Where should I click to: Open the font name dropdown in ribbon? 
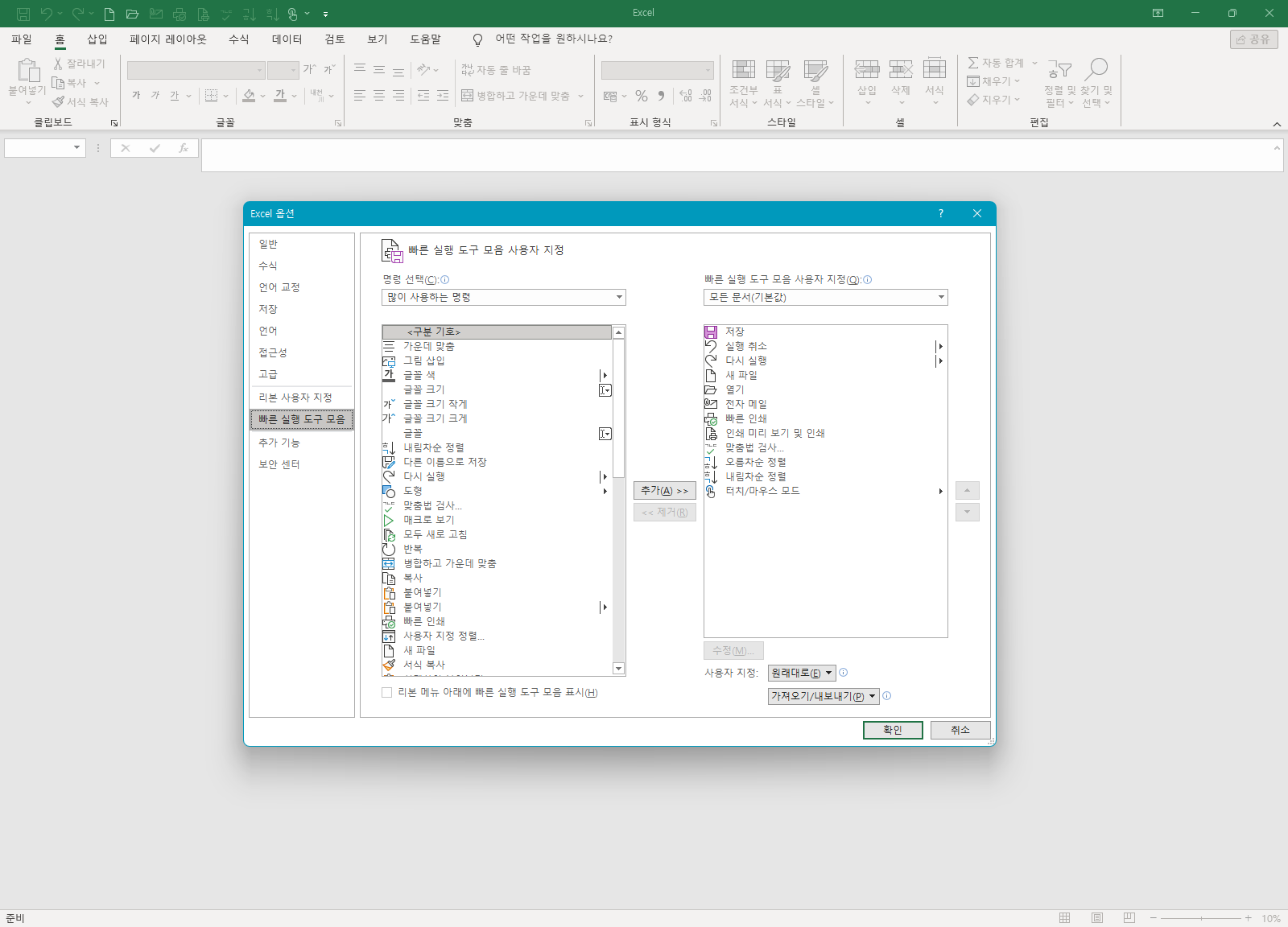(x=259, y=71)
